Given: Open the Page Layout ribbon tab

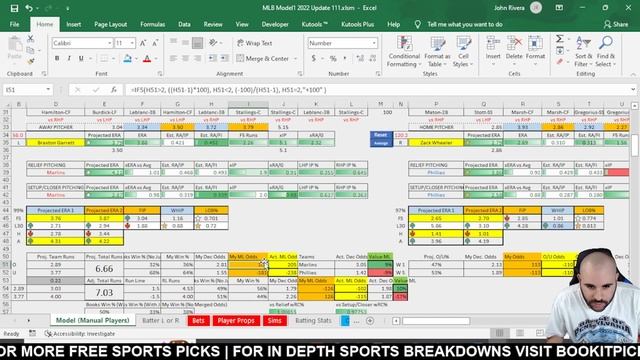Looking at the screenshot, I should pyautogui.click(x=111, y=24).
